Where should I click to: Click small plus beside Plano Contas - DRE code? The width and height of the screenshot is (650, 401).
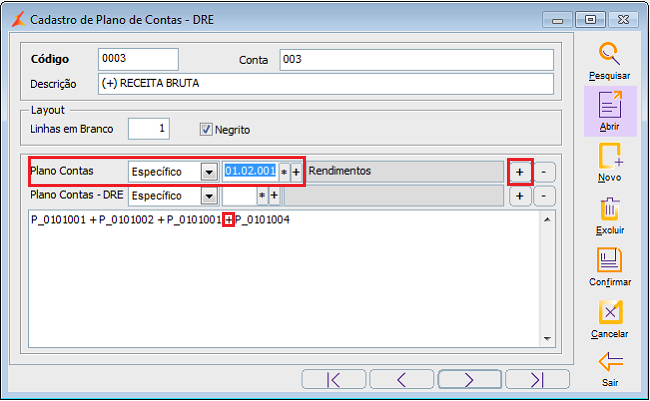tap(274, 196)
